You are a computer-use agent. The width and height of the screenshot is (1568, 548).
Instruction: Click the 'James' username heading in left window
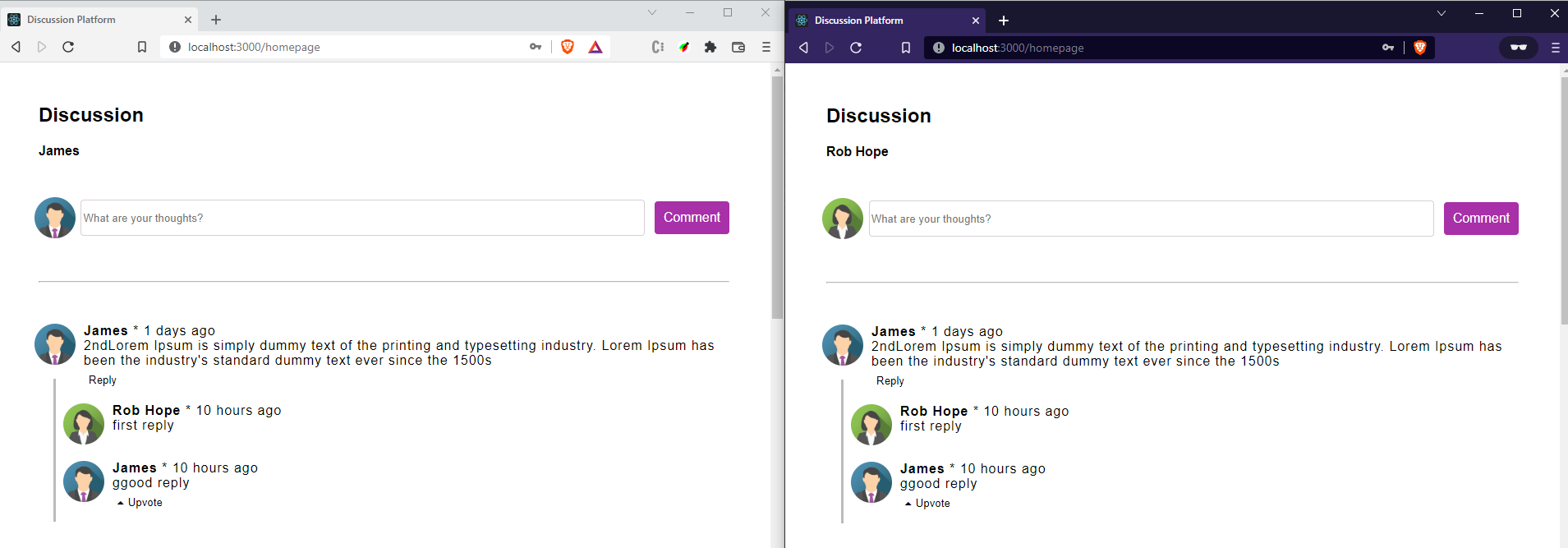point(59,150)
